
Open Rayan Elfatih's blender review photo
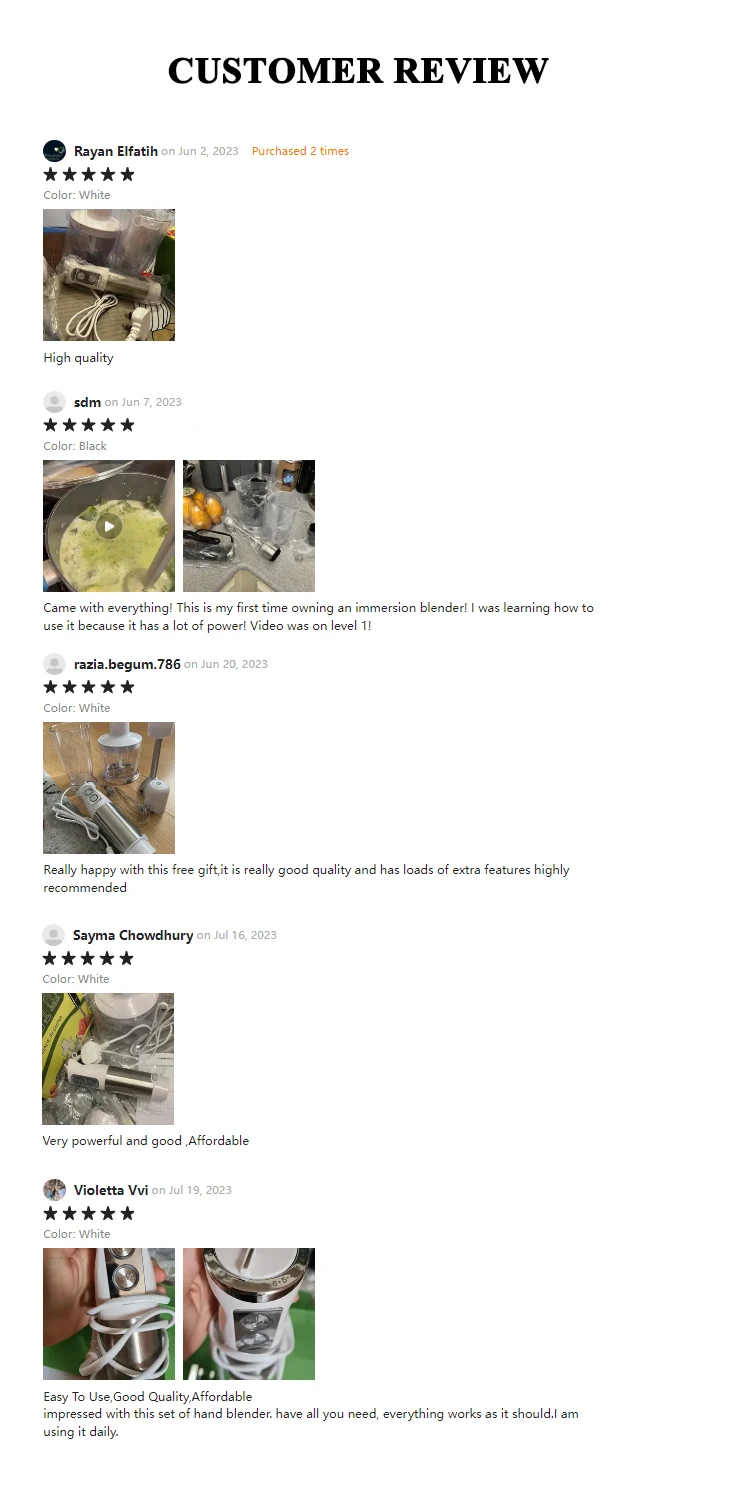(109, 275)
